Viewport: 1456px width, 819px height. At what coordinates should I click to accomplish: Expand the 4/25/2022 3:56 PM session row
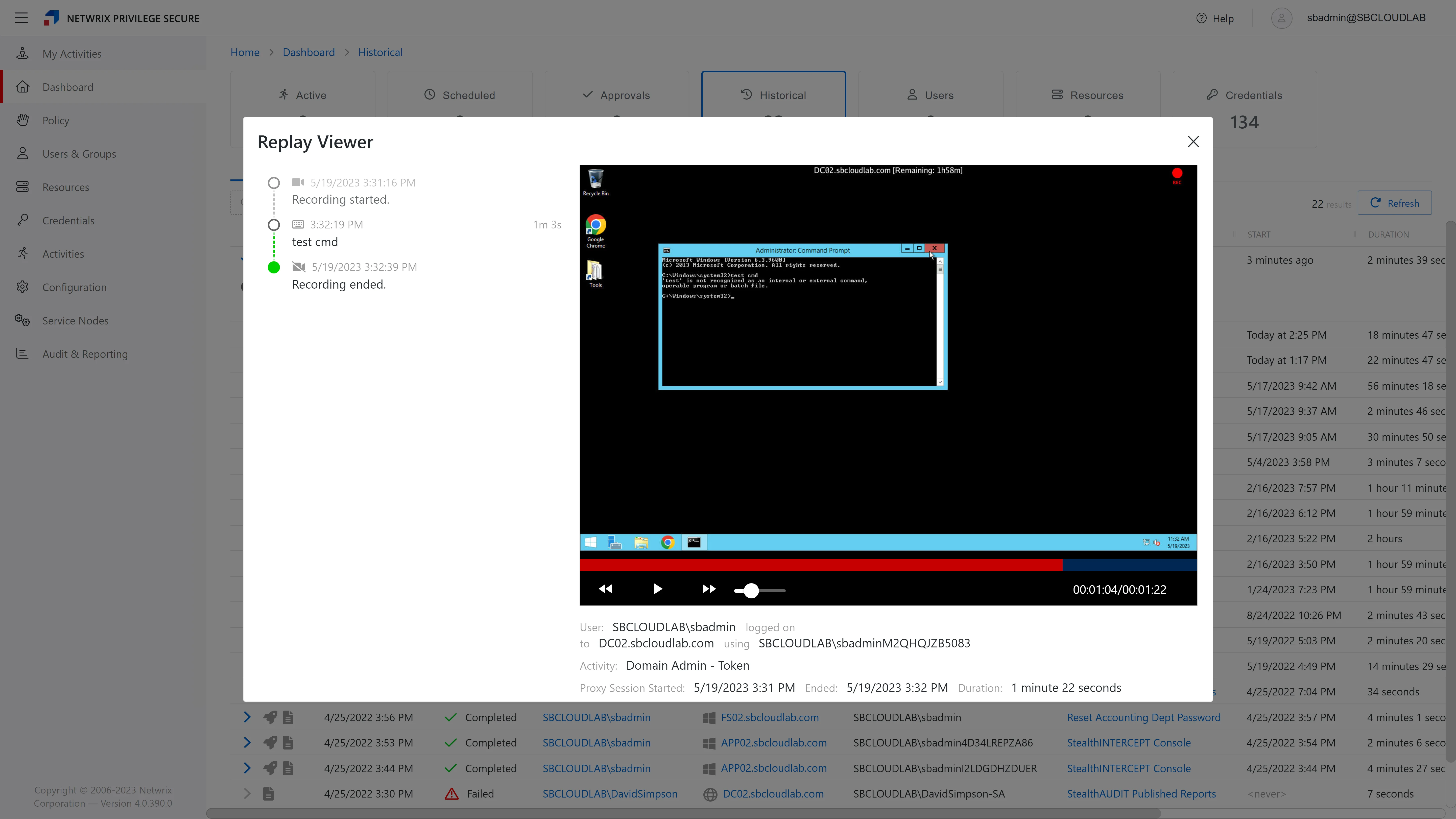point(247,717)
